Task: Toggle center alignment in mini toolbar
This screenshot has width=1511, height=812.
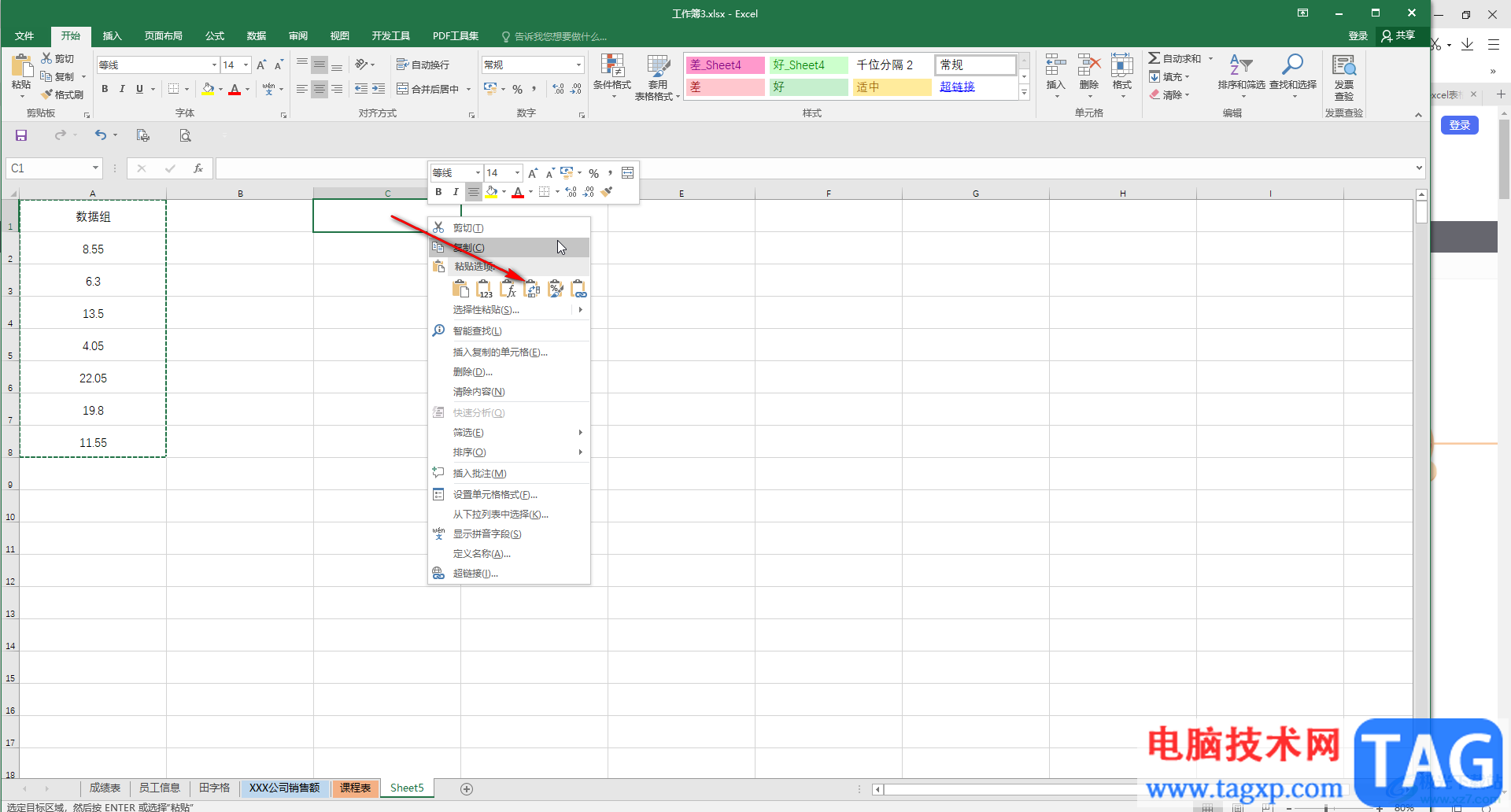Action: click(473, 191)
